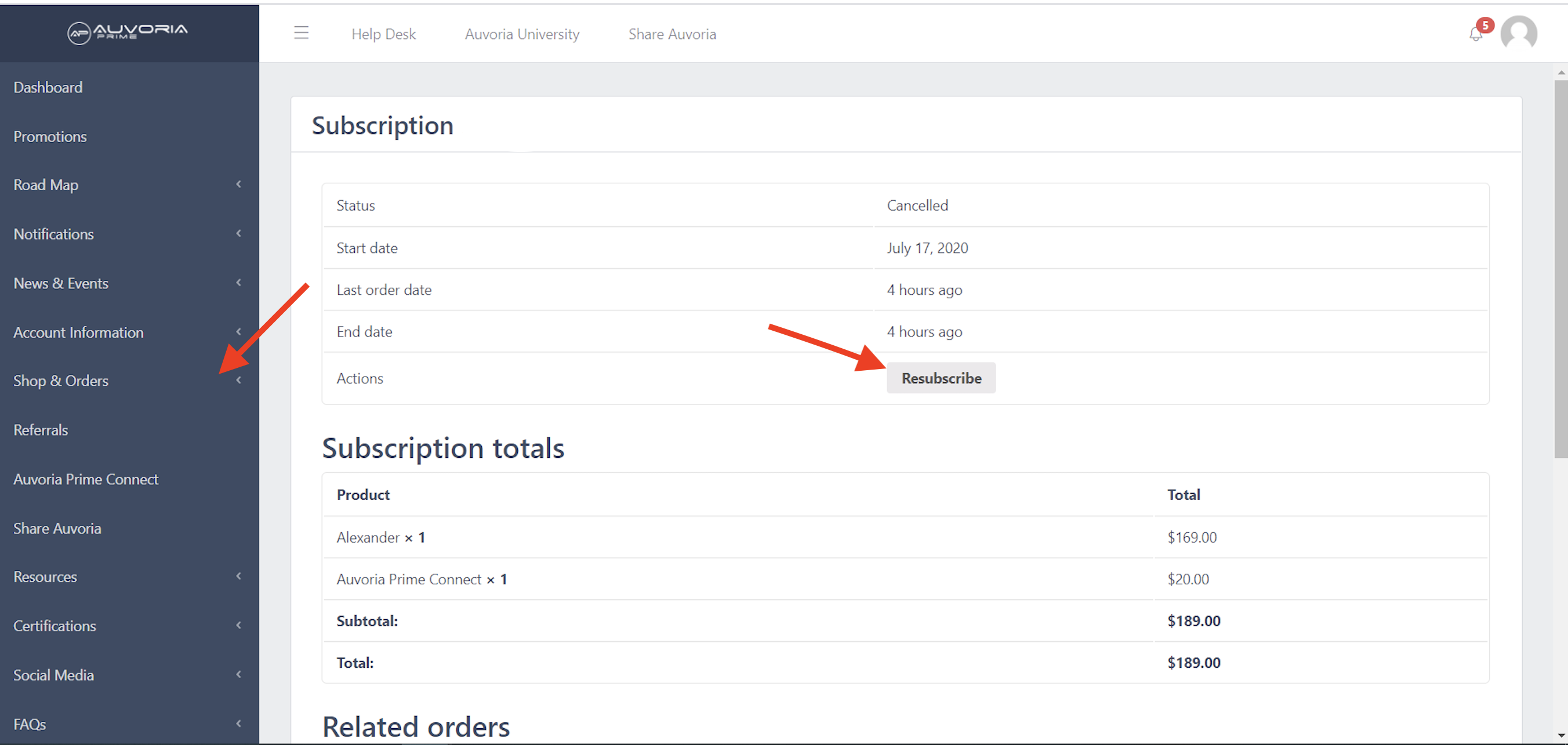Open the Help Desk link
The height and width of the screenshot is (745, 1568).
383,34
